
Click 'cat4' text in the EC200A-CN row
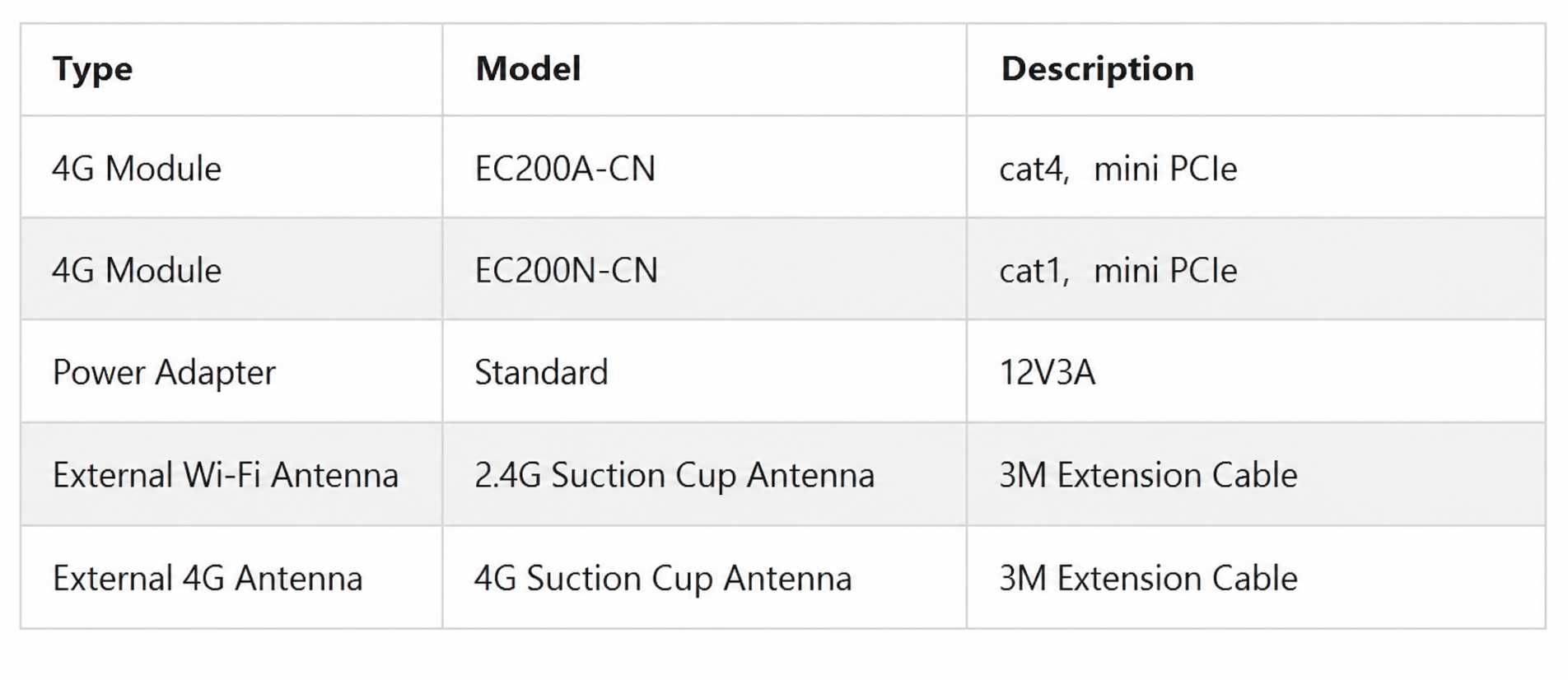[x=1033, y=169]
